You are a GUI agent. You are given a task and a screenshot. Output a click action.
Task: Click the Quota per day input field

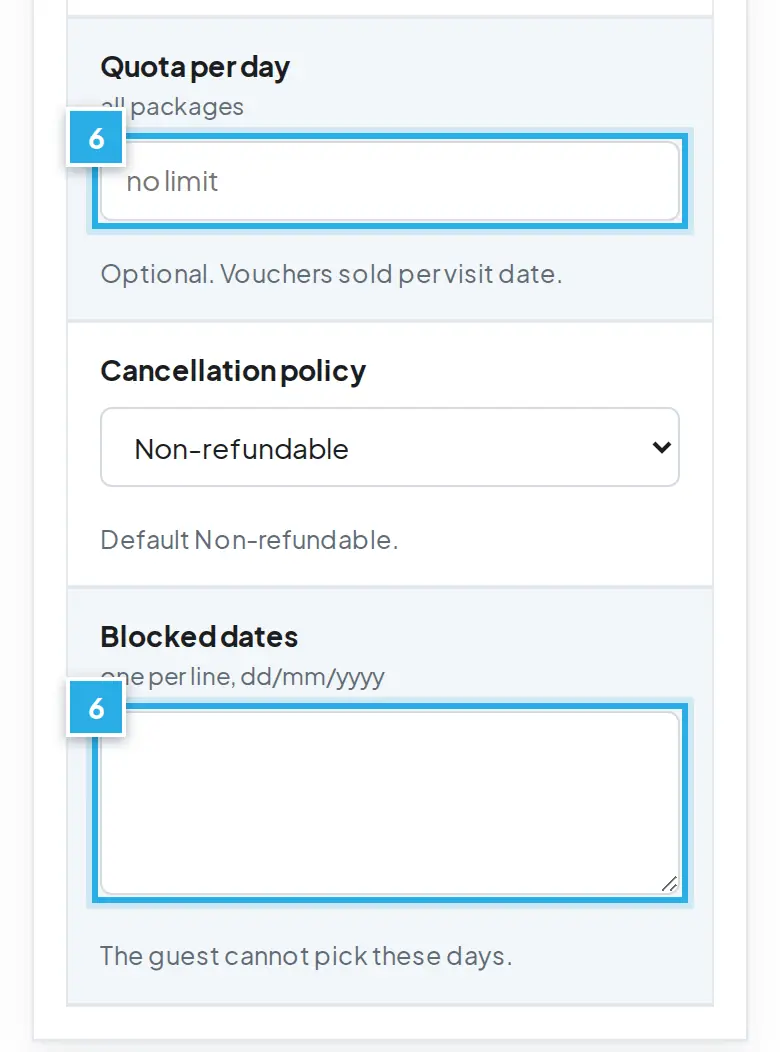(x=390, y=181)
